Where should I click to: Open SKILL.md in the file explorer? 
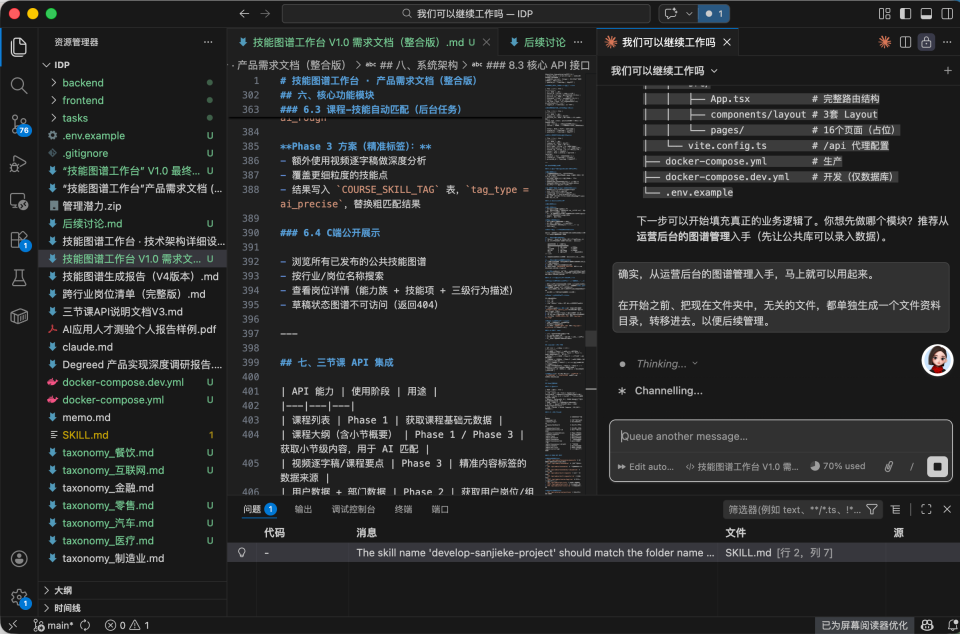point(85,435)
